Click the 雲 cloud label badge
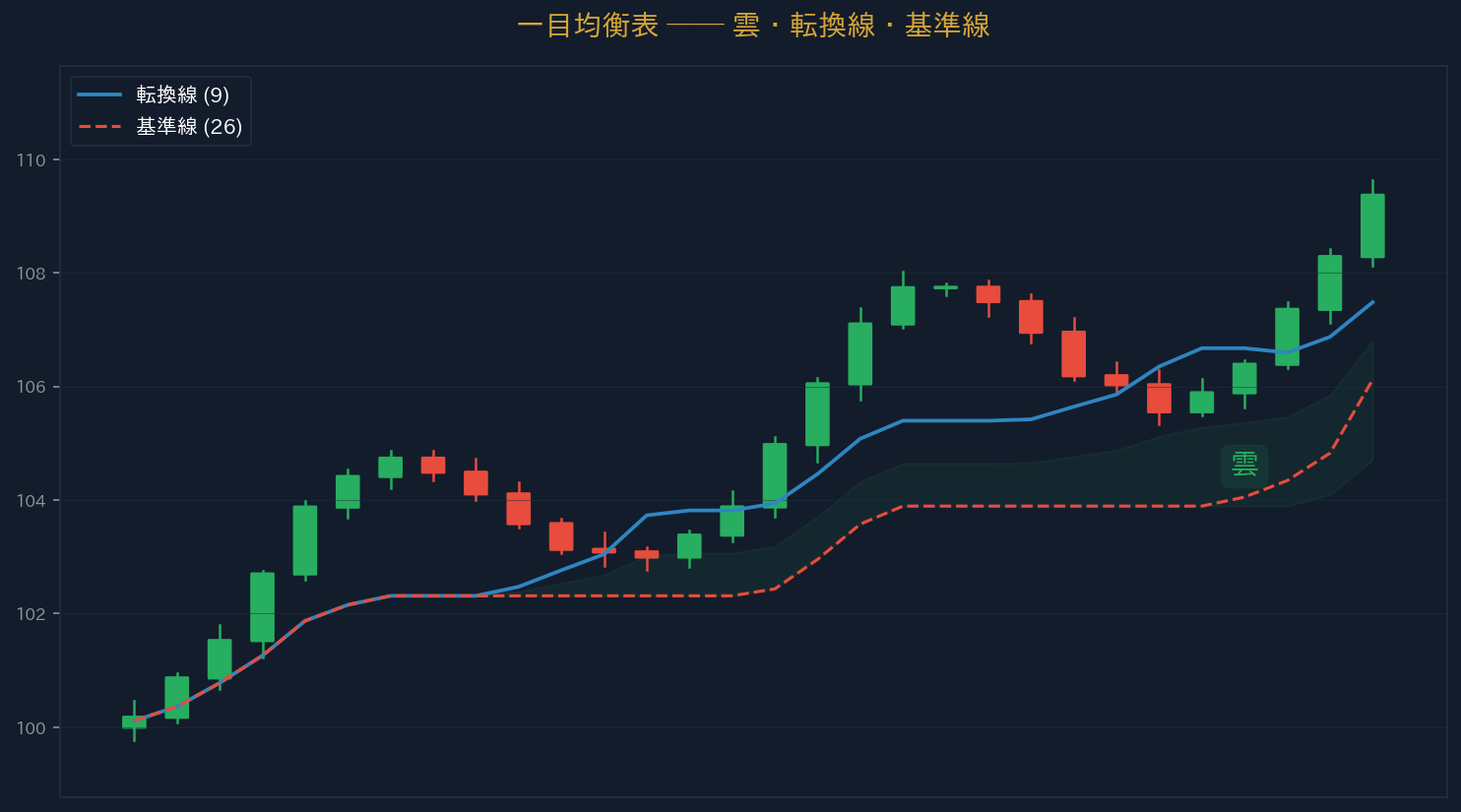 click(x=1244, y=465)
